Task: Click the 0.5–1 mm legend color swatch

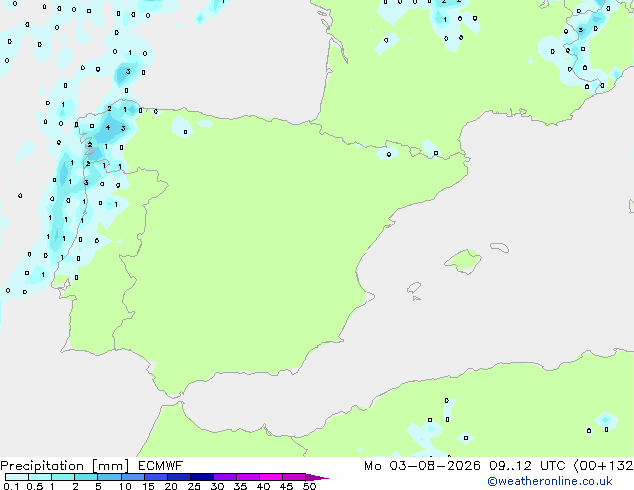Action: pyautogui.click(x=40, y=477)
